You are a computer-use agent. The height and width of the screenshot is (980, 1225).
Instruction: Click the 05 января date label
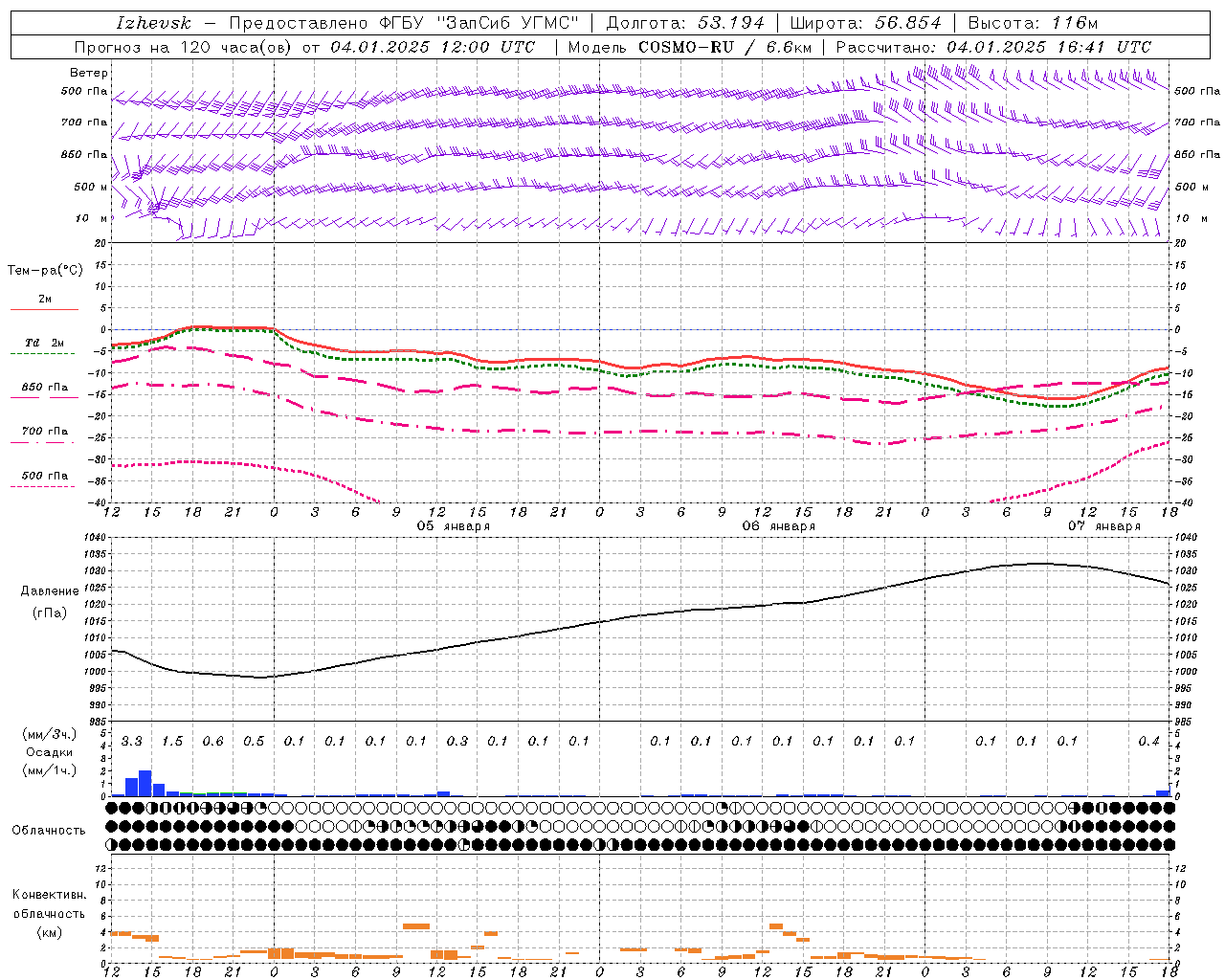coord(453,526)
